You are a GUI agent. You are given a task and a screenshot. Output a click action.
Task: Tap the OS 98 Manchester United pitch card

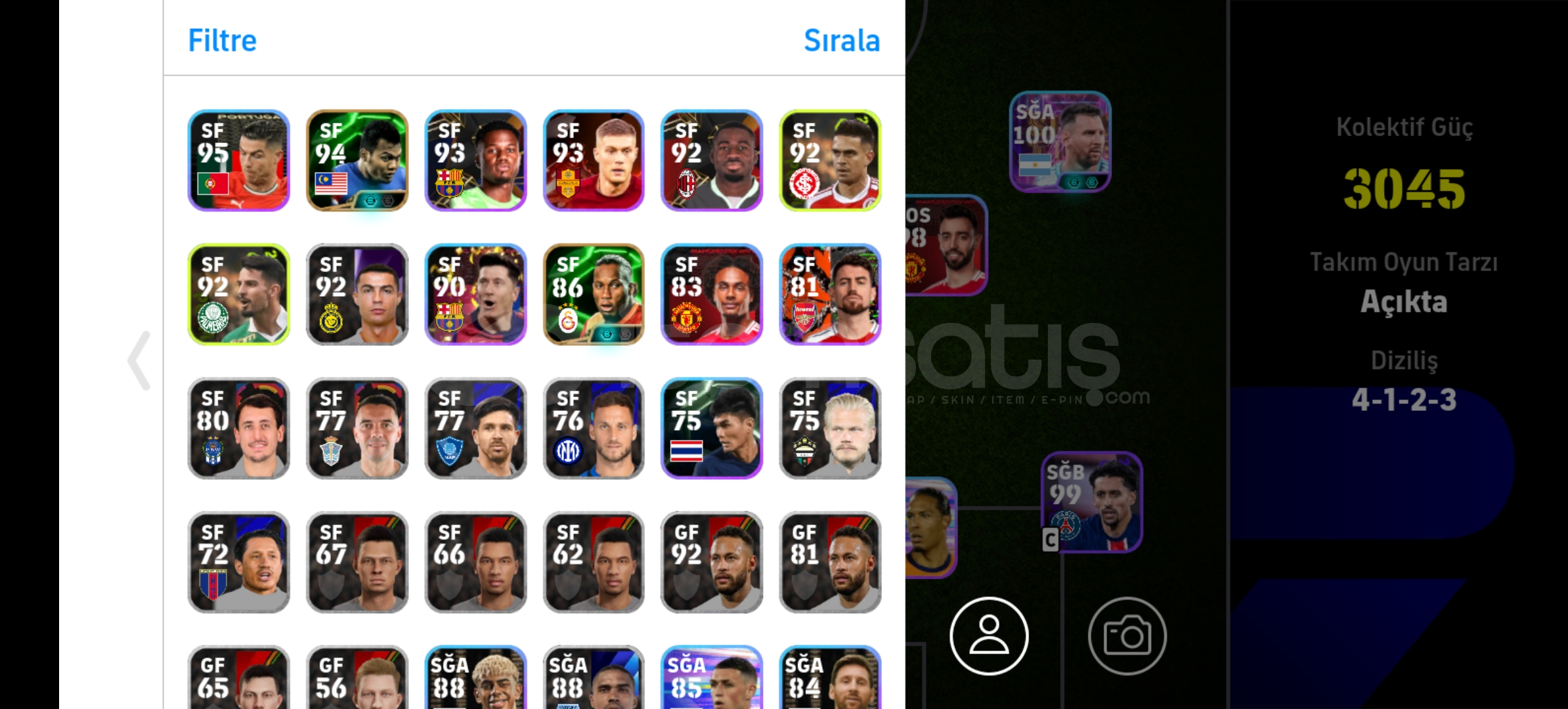(946, 246)
